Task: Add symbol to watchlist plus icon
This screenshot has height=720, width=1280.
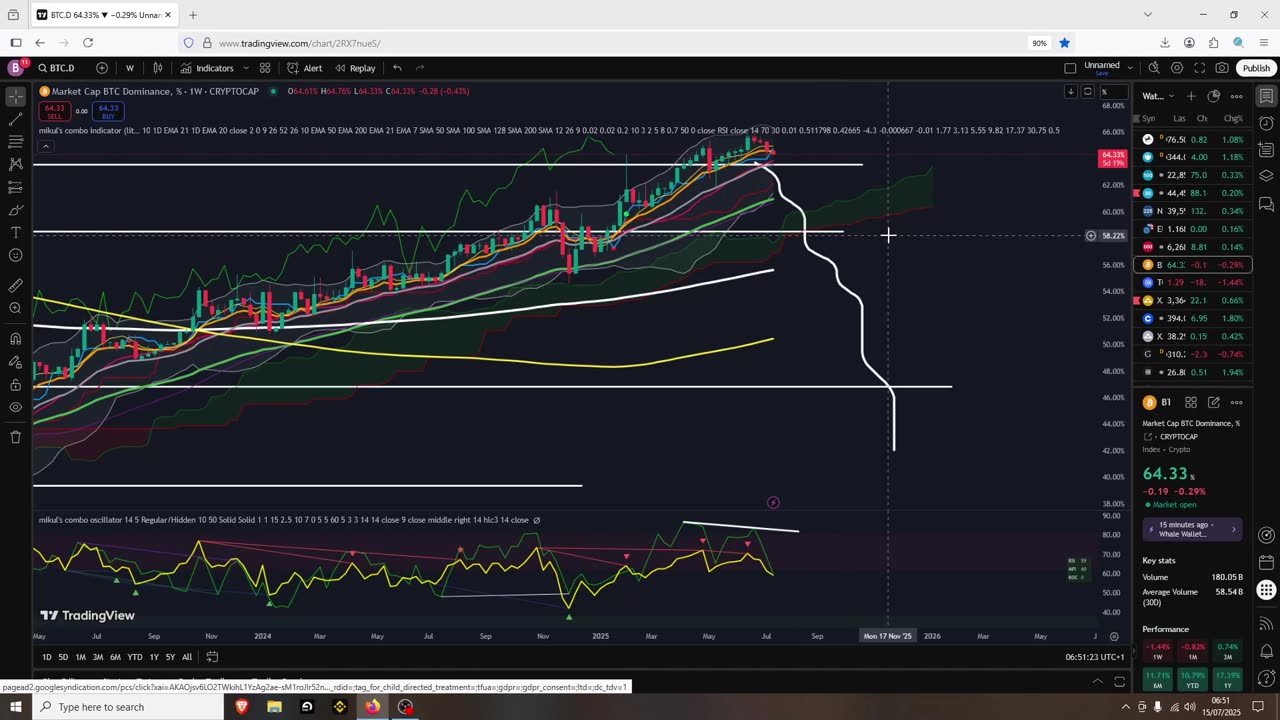Action: coord(1191,96)
